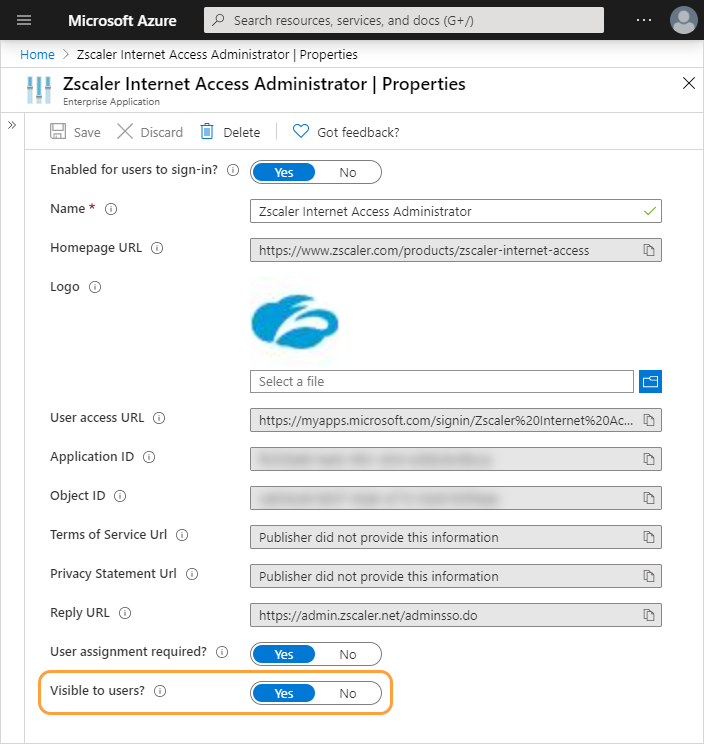Click the user account avatar icon
Image resolution: width=704 pixels, height=744 pixels.
pos(684,20)
